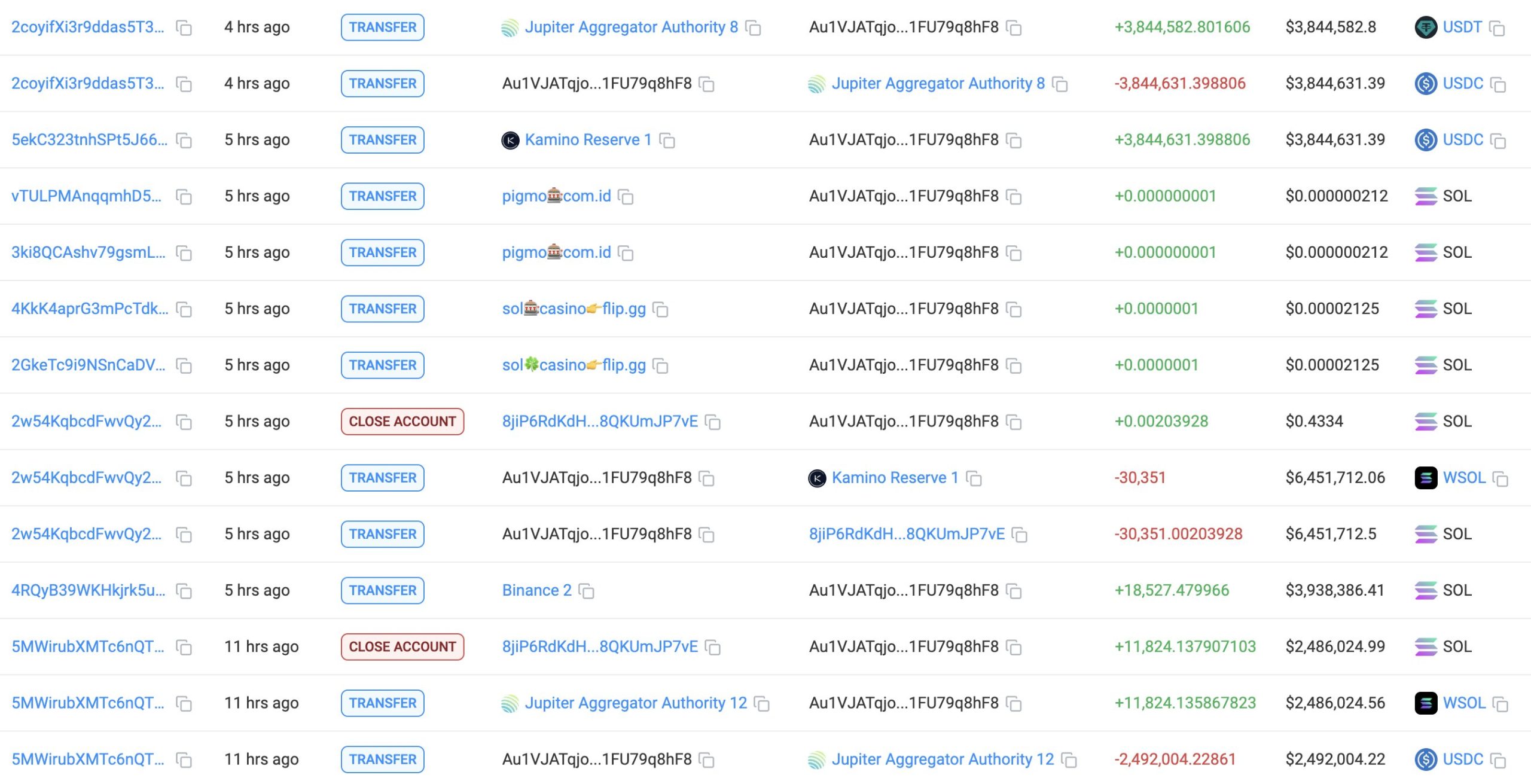Click the Kamino Reserve 1 logo icon
1531x784 pixels.
tap(510, 140)
